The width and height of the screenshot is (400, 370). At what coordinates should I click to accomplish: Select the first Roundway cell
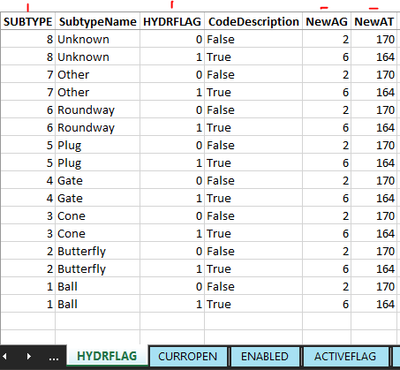coord(98,110)
